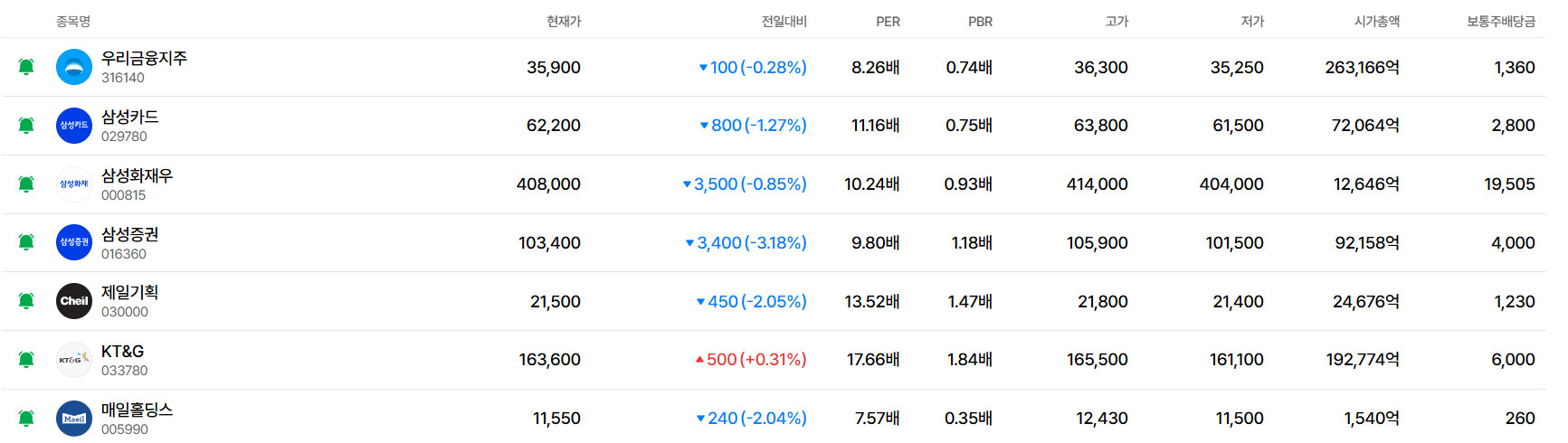1568x443 pixels.
Task: Sort by the 현재가 column header
Action: coord(564,22)
